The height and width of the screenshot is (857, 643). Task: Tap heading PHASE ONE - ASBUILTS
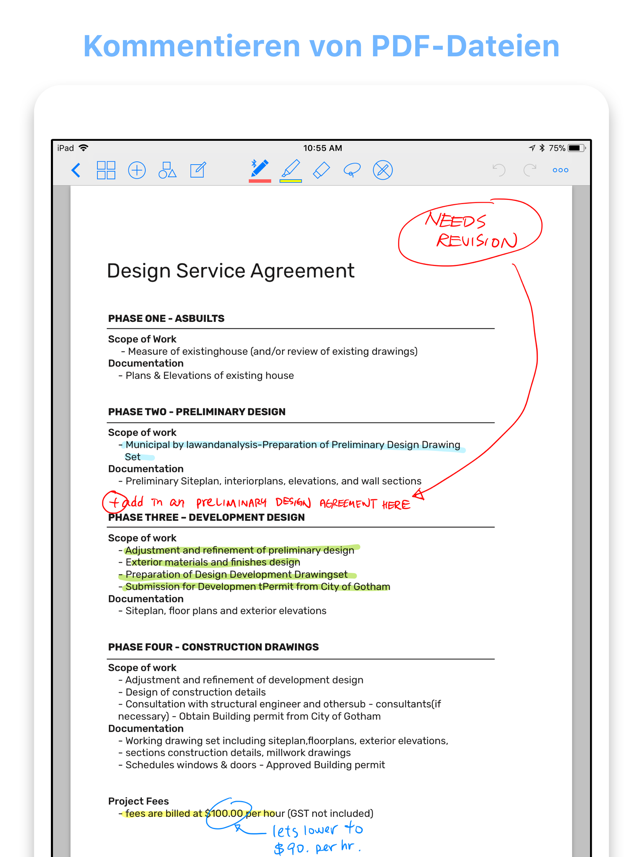point(166,319)
